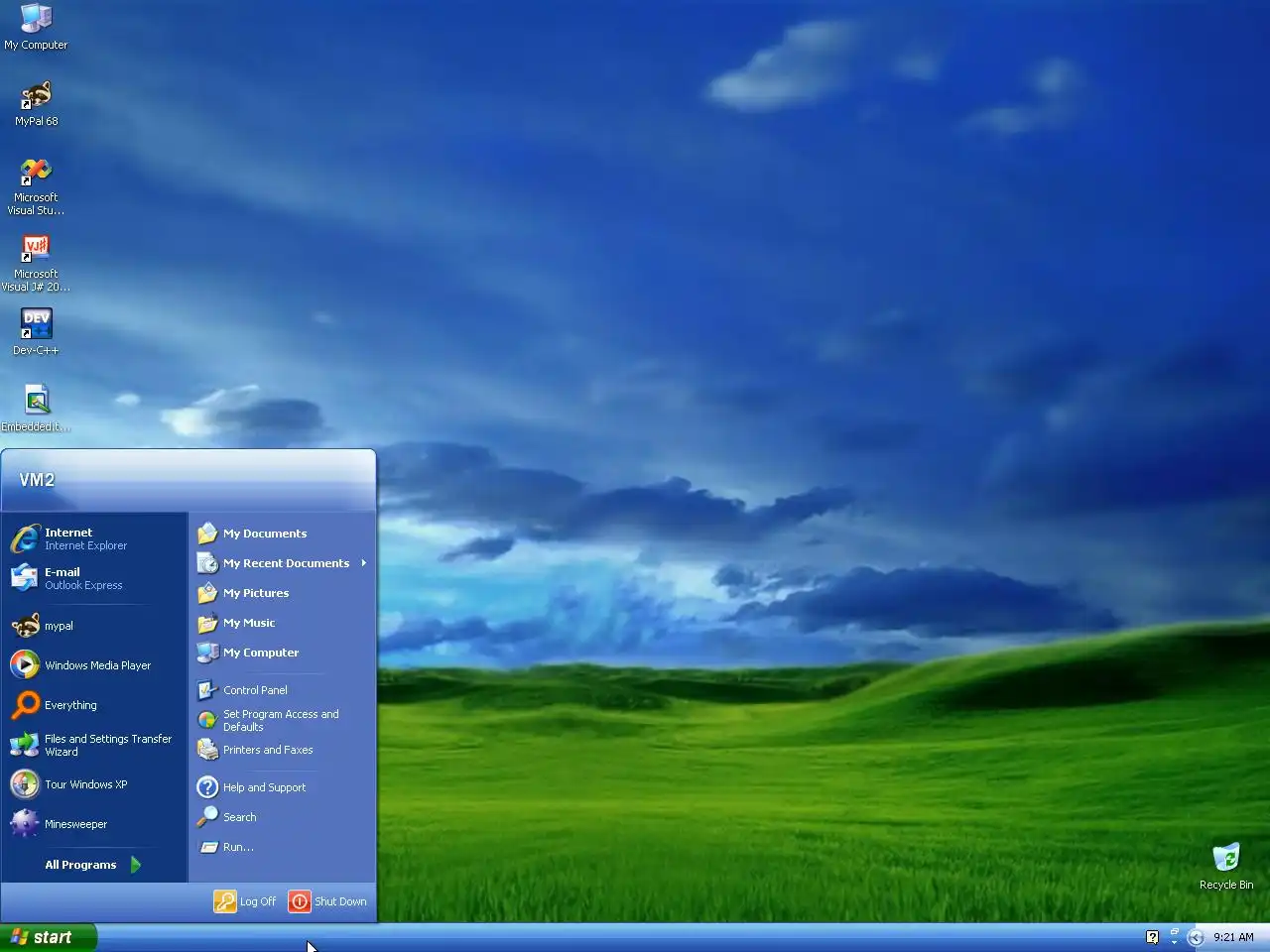Image resolution: width=1270 pixels, height=952 pixels.
Task: Open Set Program Access and Defaults
Action: point(283,720)
